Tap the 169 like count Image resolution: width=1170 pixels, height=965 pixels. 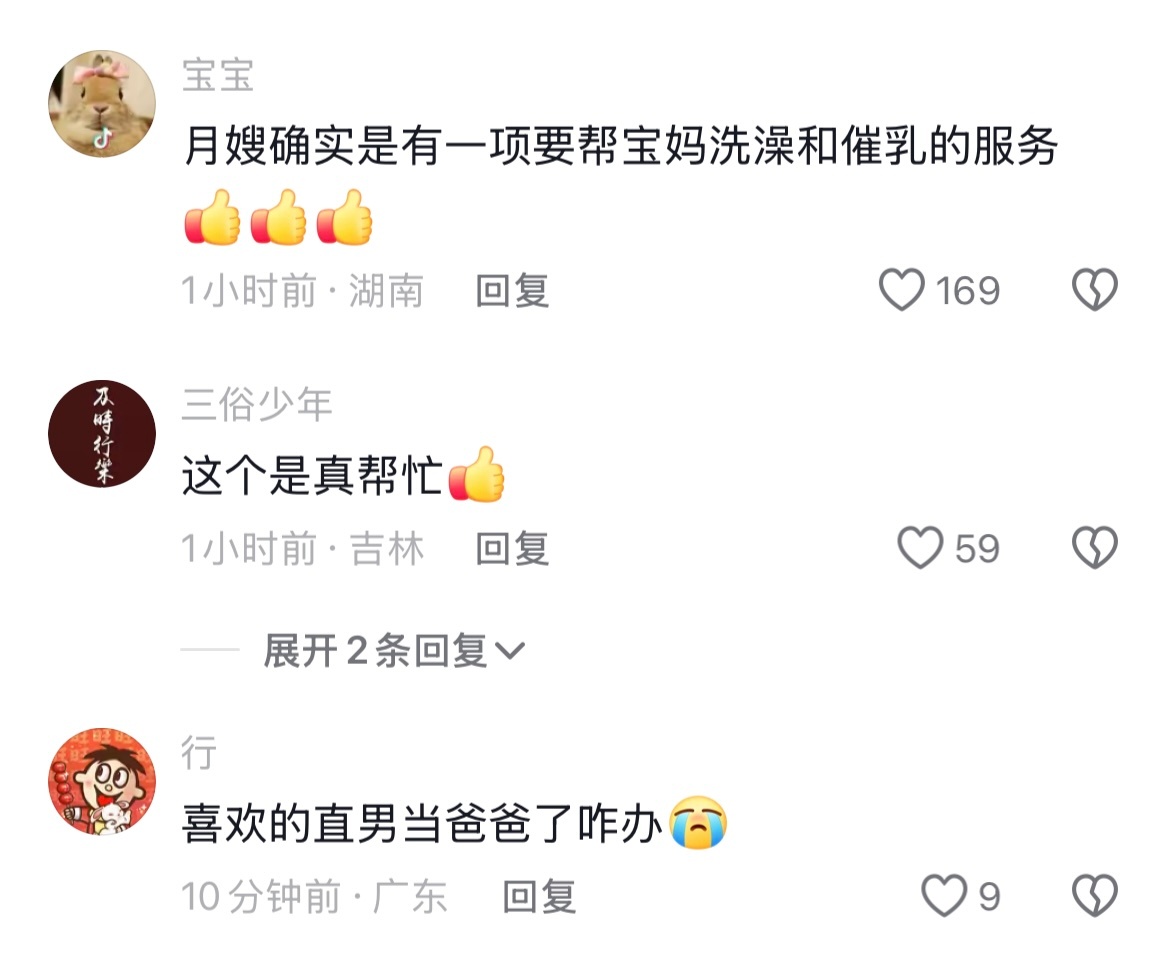point(968,290)
